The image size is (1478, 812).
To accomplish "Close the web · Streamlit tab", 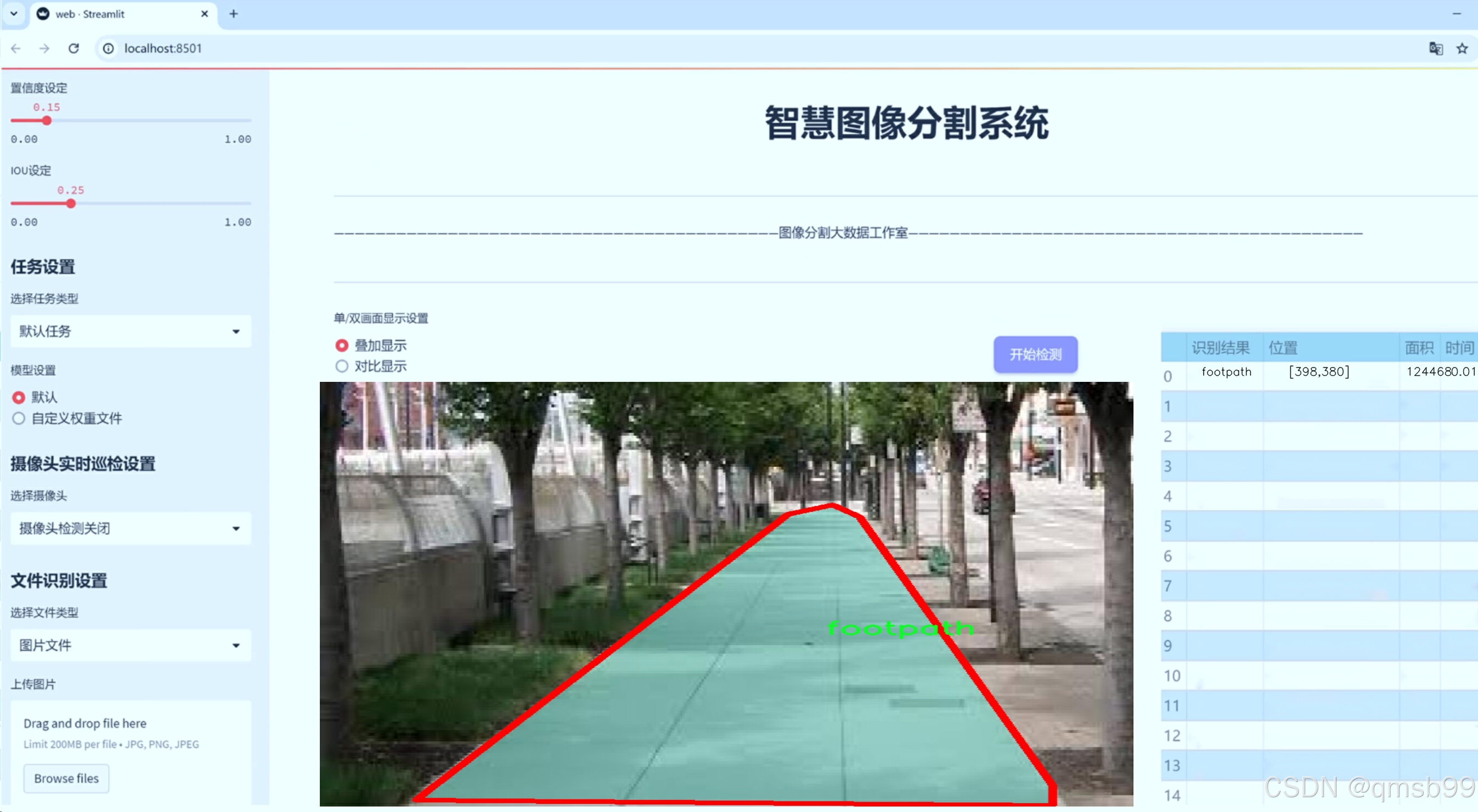I will [204, 14].
